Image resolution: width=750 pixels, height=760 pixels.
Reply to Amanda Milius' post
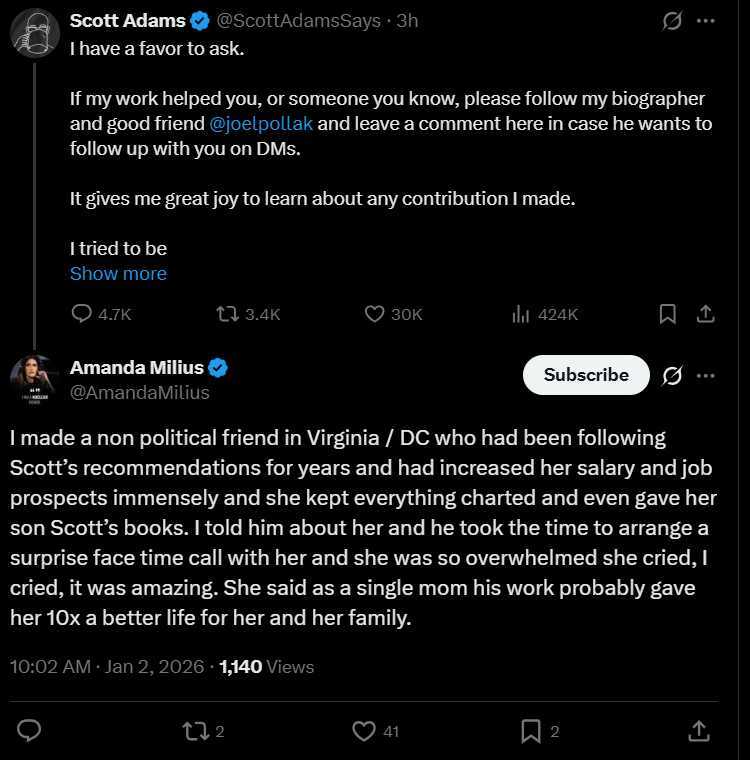pyautogui.click(x=30, y=731)
